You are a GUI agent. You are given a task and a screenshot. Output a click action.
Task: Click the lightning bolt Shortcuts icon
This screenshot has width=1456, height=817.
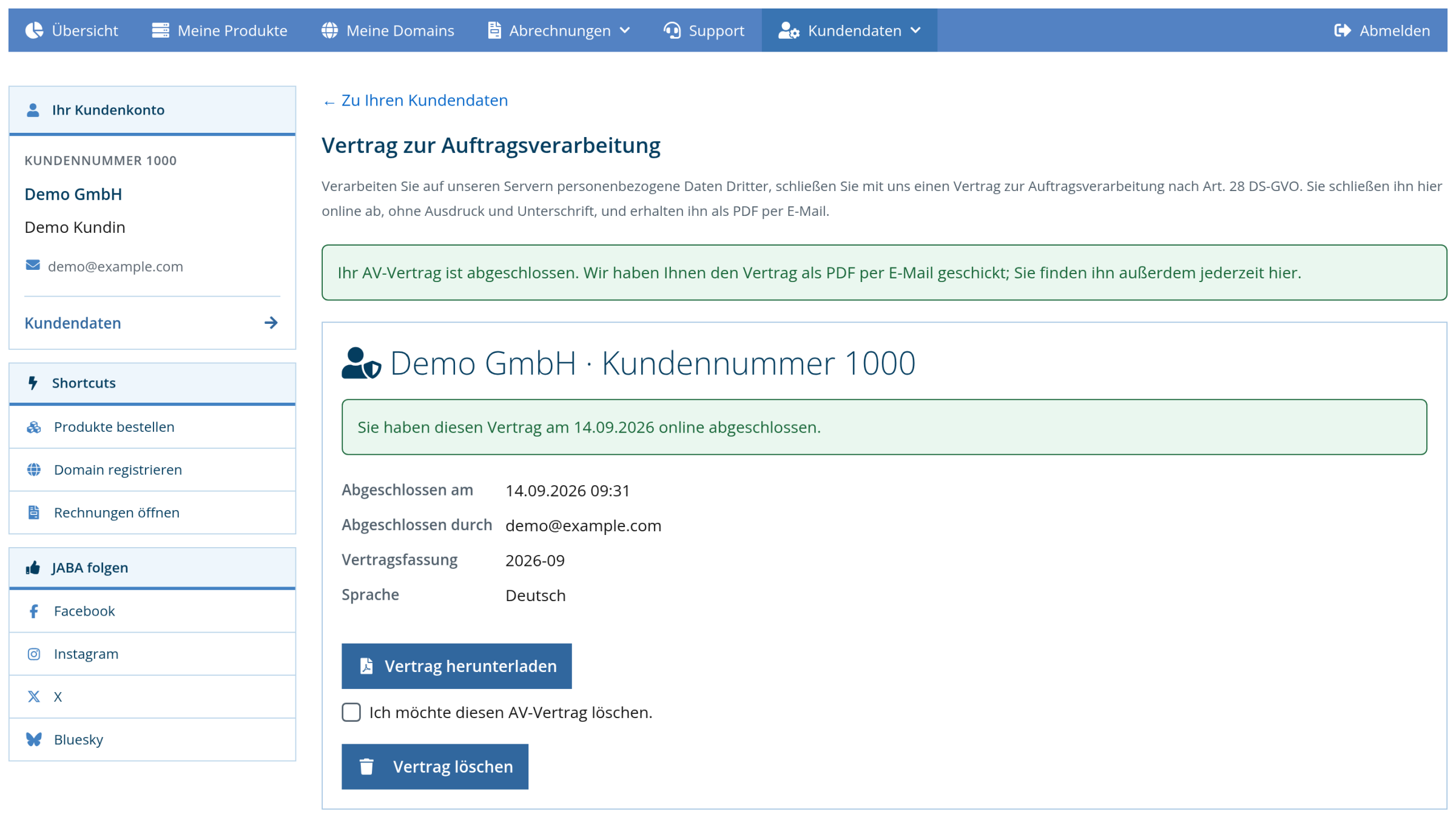coord(33,383)
